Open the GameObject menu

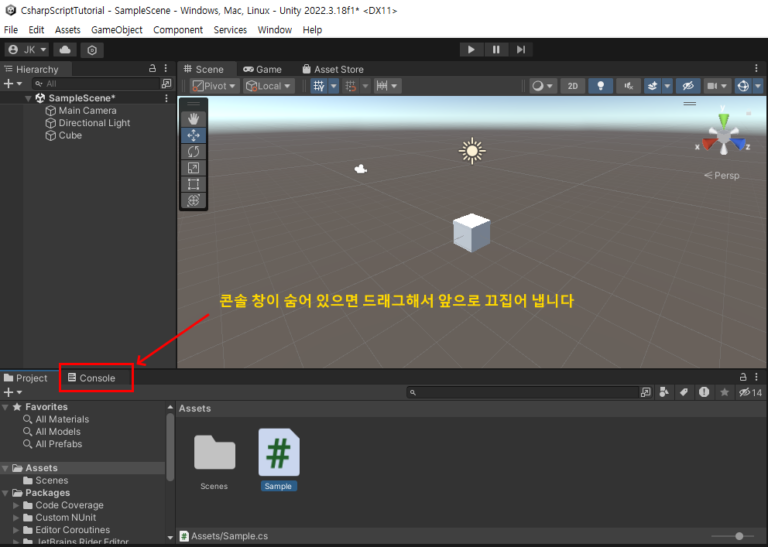click(x=116, y=30)
